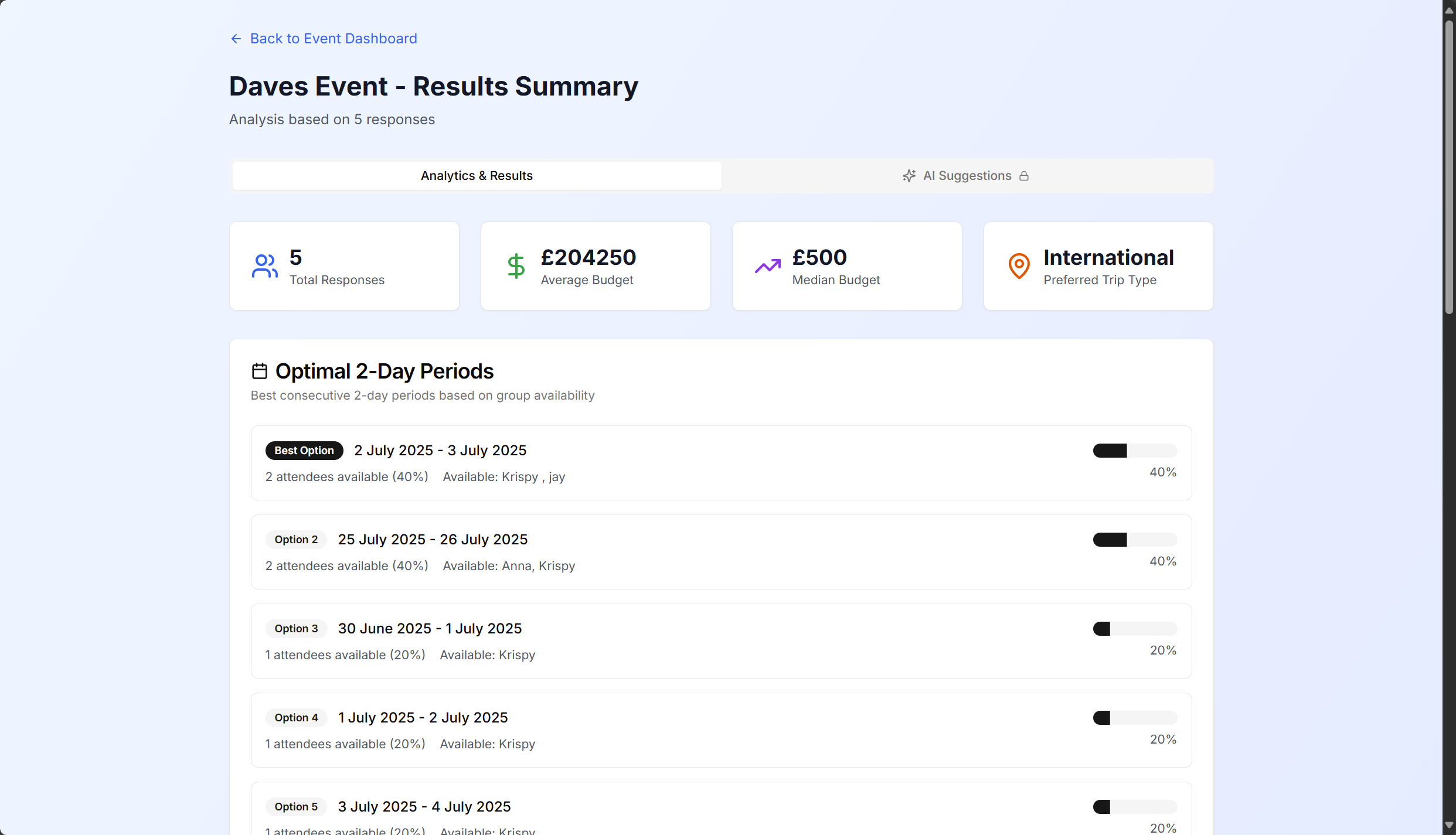Select the Analytics & Results tab
Image resolution: width=1456 pixels, height=835 pixels.
[x=477, y=176]
